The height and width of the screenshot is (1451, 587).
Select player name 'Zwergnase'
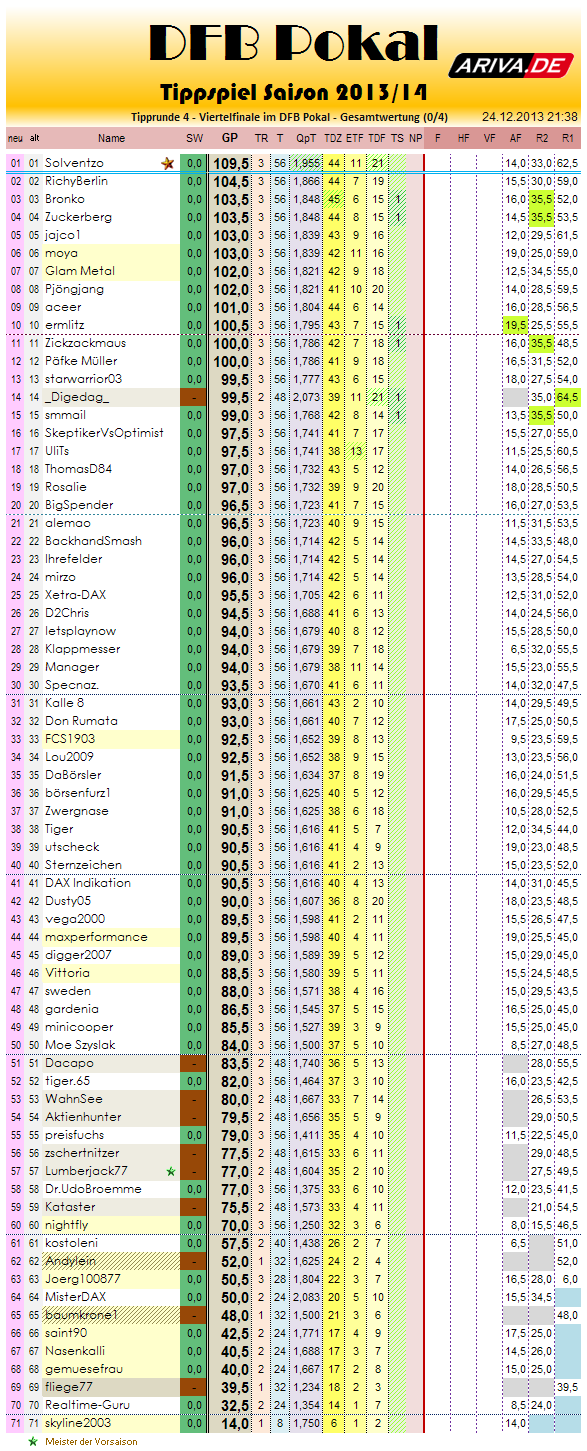[x=78, y=811]
